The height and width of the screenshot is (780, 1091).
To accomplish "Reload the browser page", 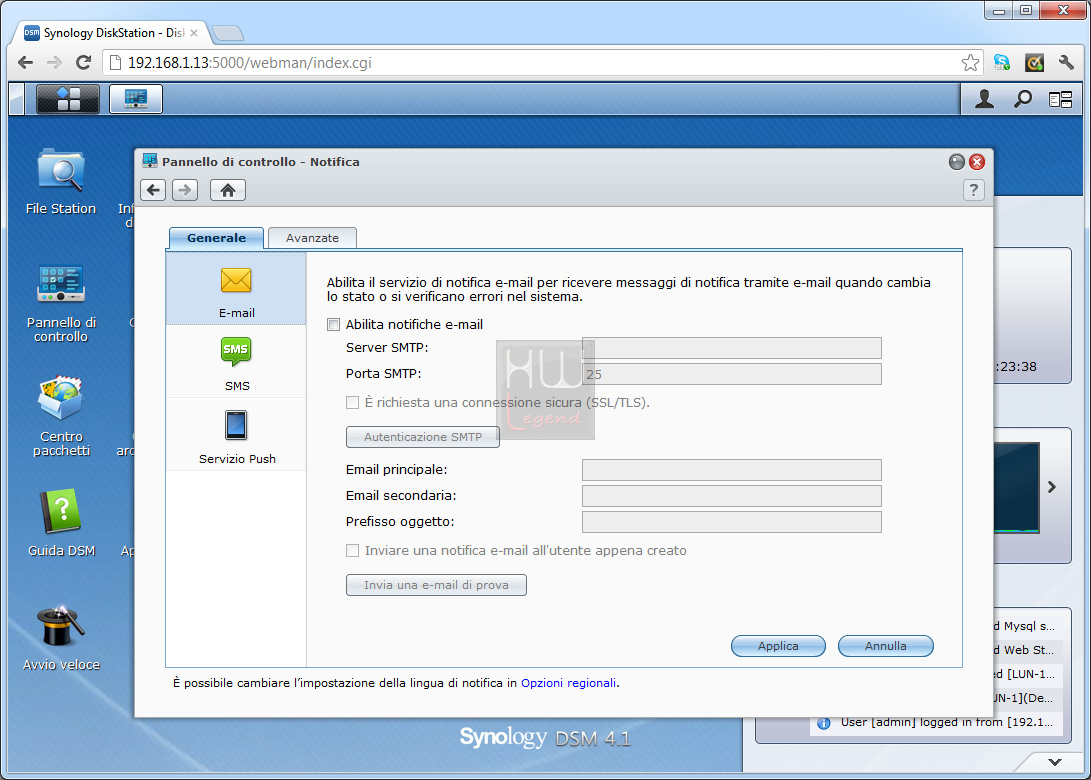I will click(83, 63).
